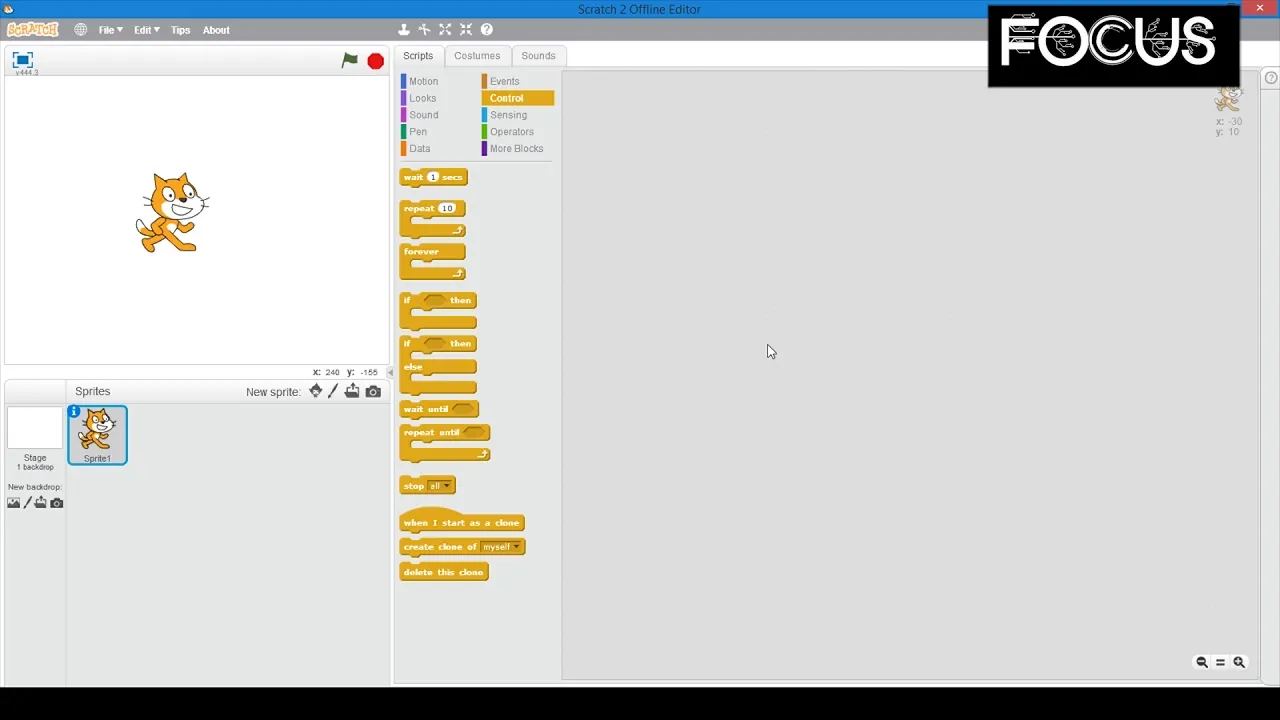Image resolution: width=1280 pixels, height=720 pixels.
Task: Collapse the stage with small triangle
Action: [x=390, y=372]
